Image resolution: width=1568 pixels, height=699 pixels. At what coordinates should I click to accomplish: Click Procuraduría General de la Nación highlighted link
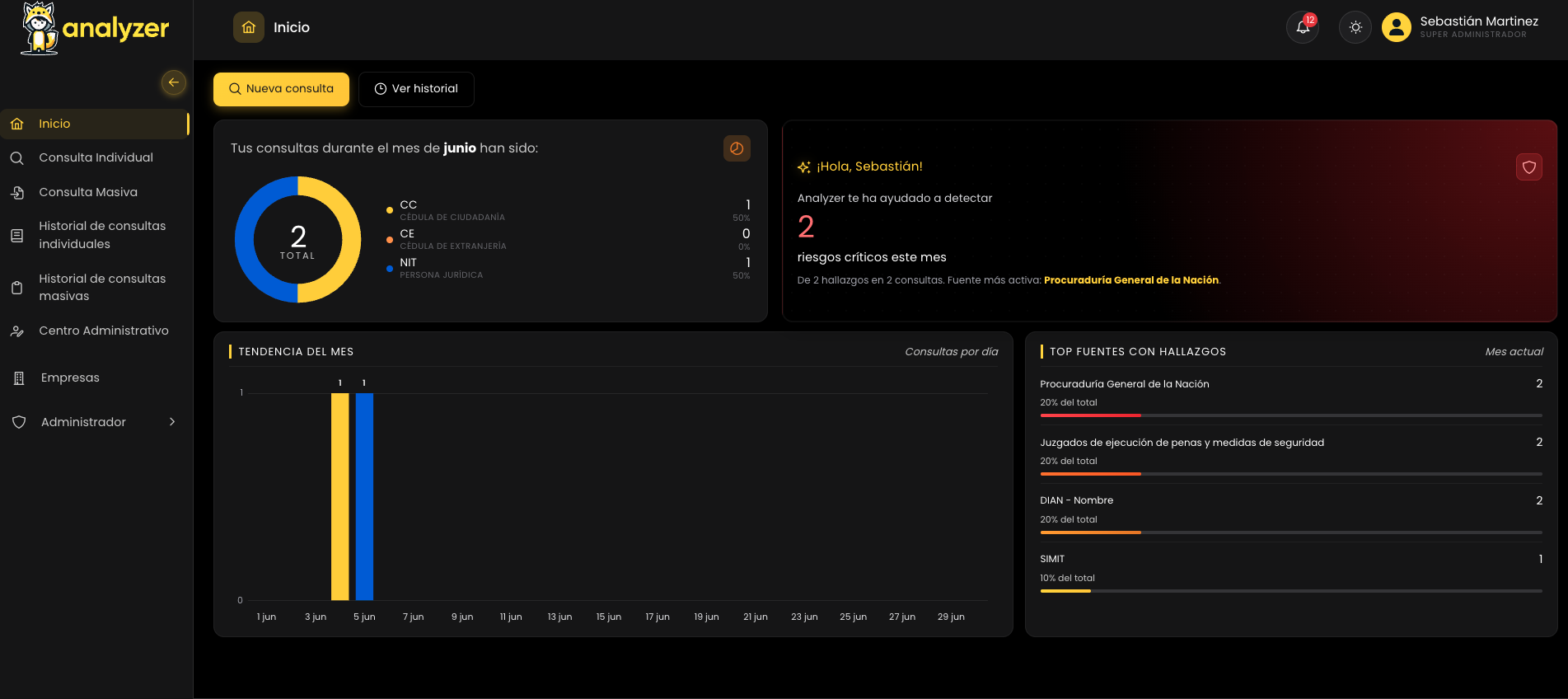(1131, 280)
